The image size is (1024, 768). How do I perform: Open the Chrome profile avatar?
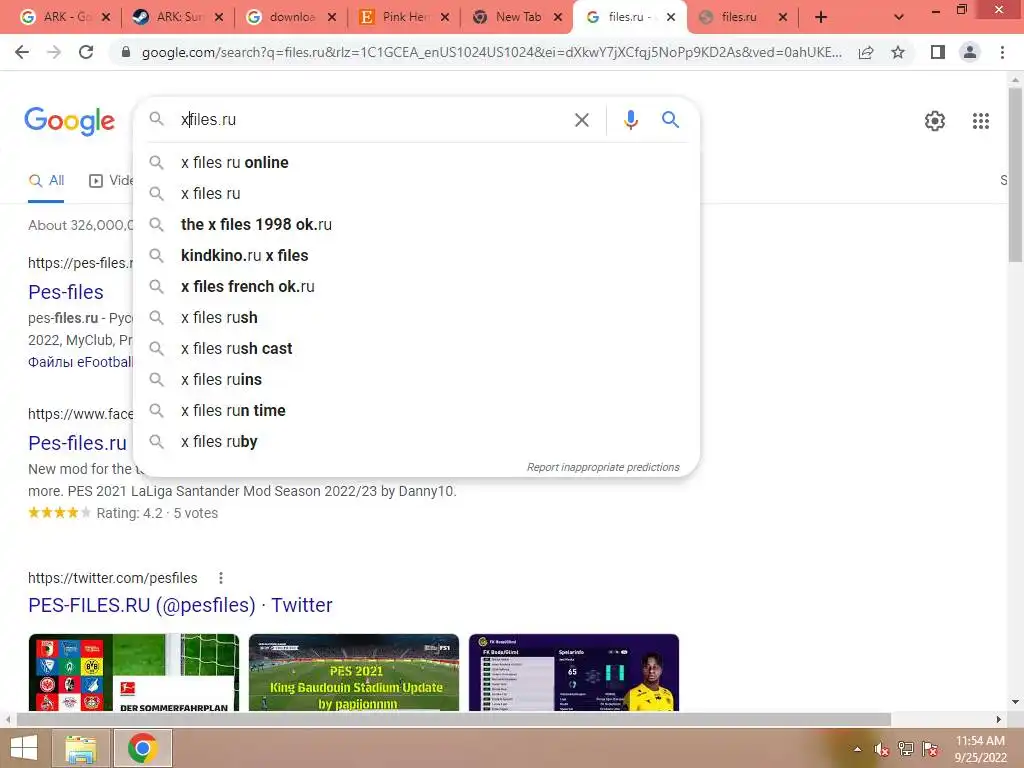970,52
